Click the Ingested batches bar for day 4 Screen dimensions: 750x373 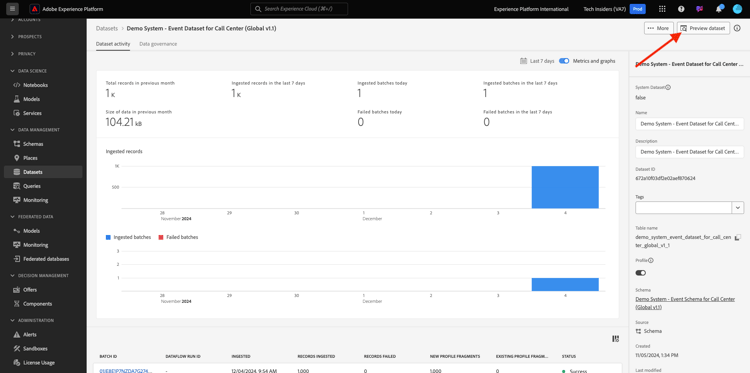click(565, 284)
